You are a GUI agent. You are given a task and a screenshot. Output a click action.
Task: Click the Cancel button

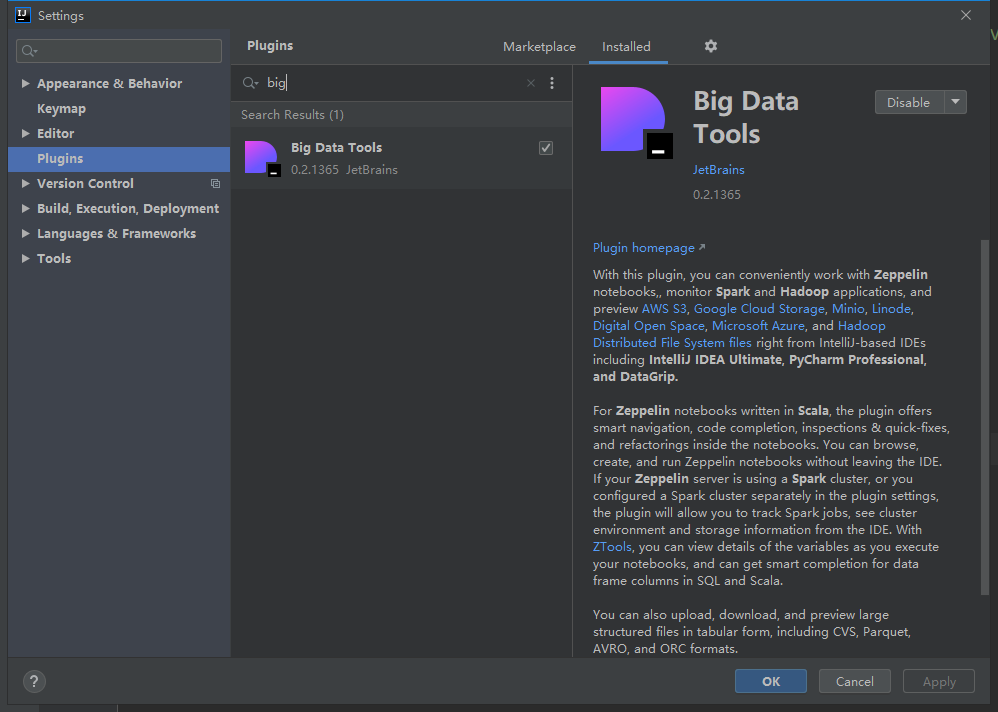[854, 681]
